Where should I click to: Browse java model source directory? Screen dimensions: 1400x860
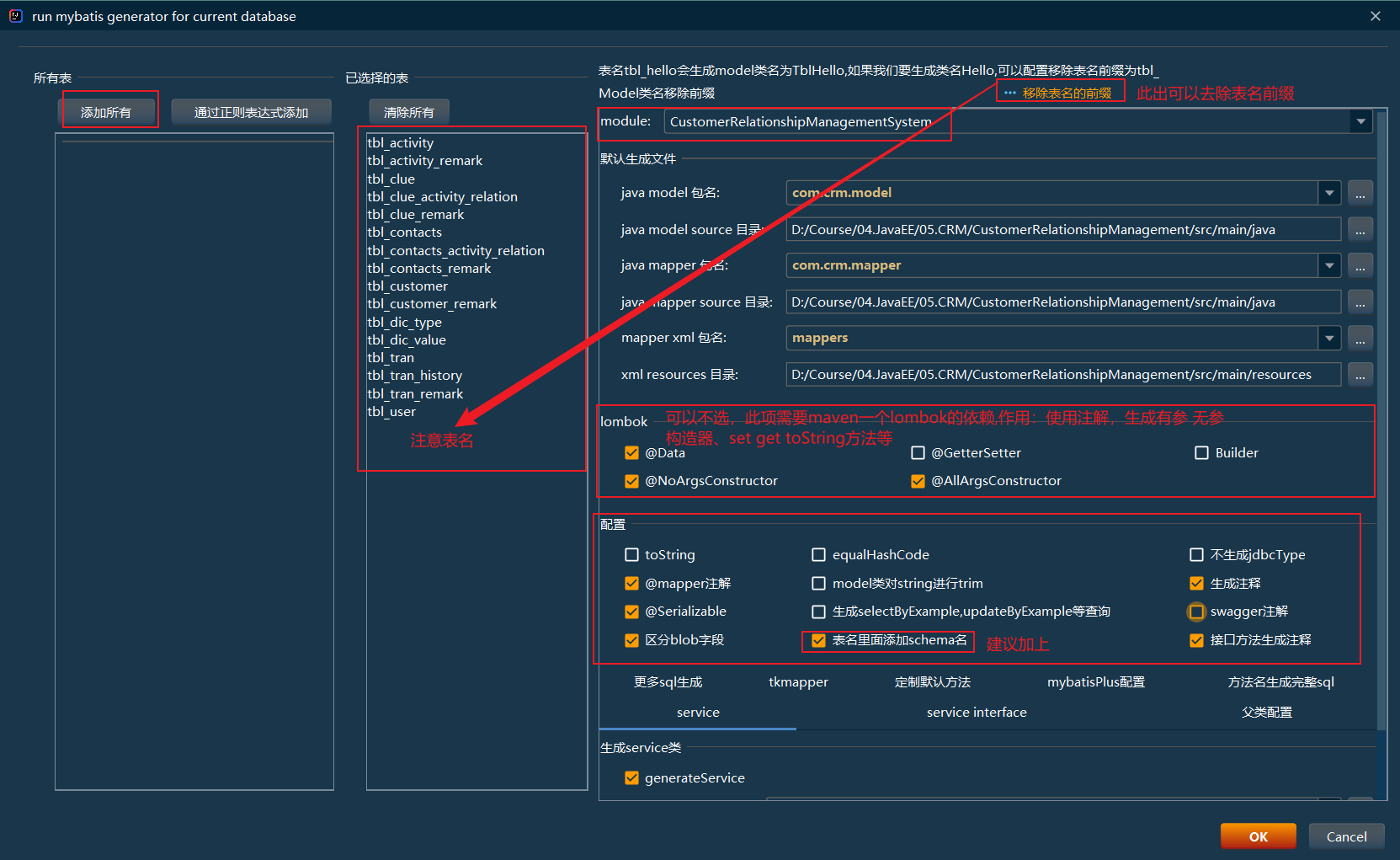click(x=1360, y=229)
